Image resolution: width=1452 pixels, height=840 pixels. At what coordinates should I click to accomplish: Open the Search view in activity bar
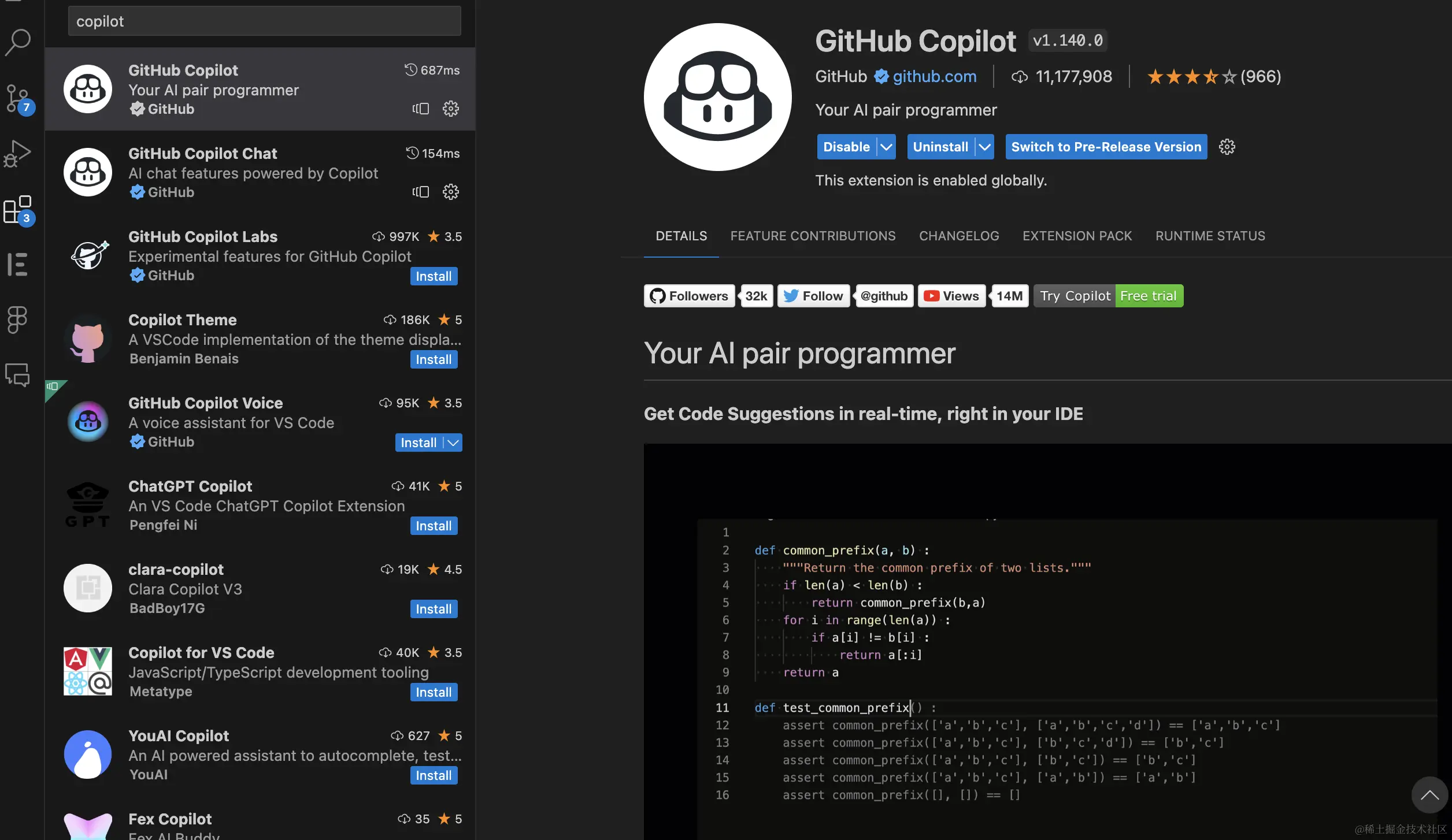[18, 42]
